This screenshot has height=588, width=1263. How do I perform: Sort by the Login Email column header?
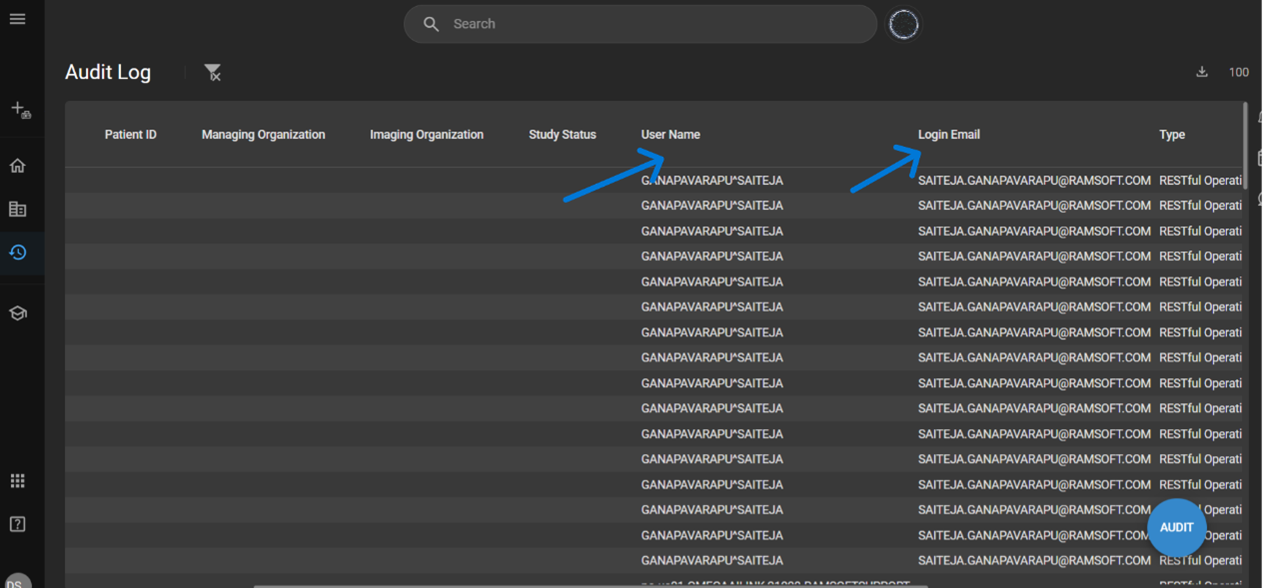click(x=948, y=135)
